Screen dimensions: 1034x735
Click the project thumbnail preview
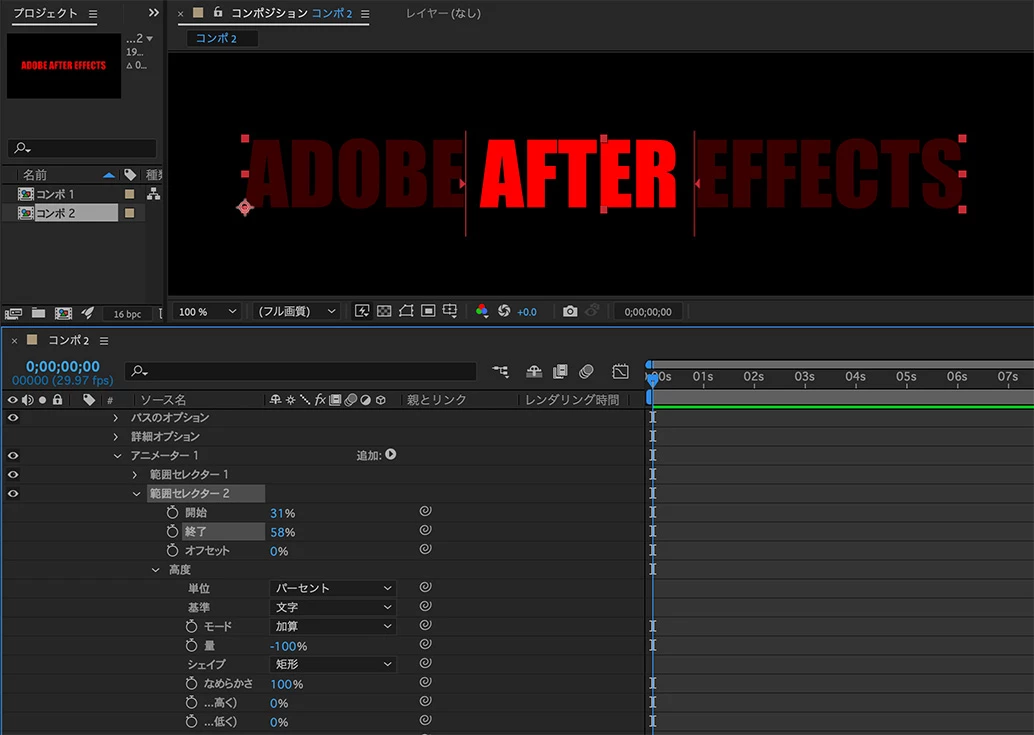click(x=63, y=65)
